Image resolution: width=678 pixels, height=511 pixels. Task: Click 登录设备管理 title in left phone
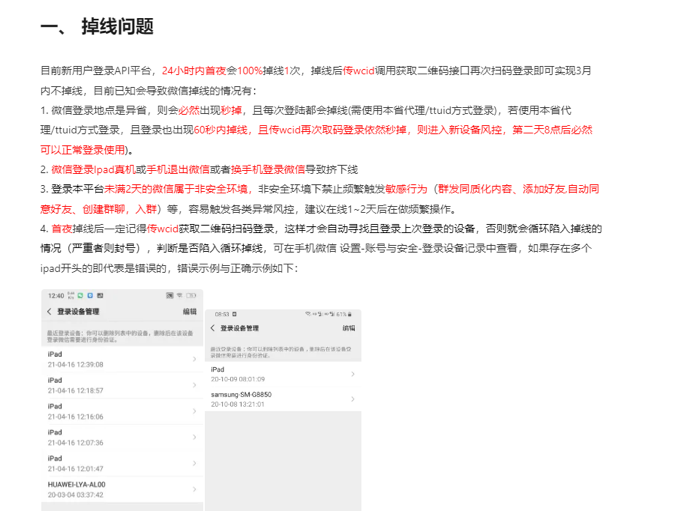pyautogui.click(x=79, y=312)
